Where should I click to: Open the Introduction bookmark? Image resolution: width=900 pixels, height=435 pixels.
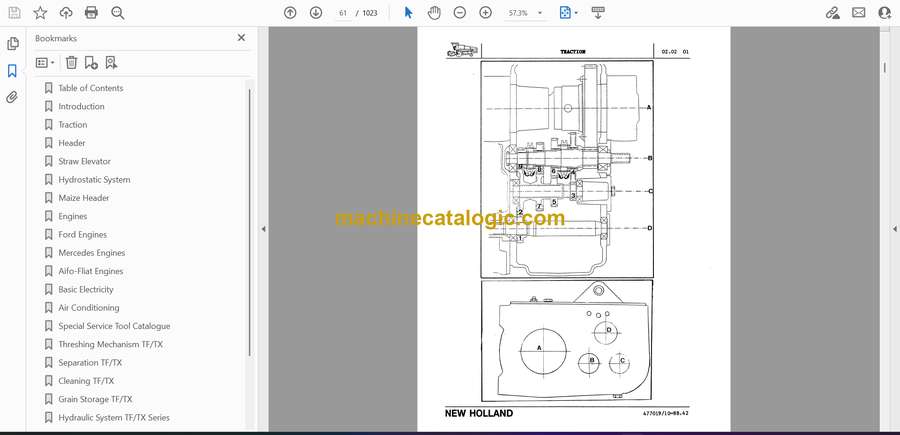point(82,106)
